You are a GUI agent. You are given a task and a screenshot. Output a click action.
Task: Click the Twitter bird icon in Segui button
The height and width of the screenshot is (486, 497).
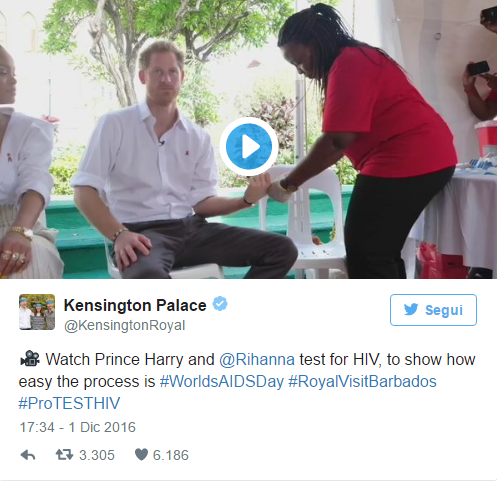(411, 310)
